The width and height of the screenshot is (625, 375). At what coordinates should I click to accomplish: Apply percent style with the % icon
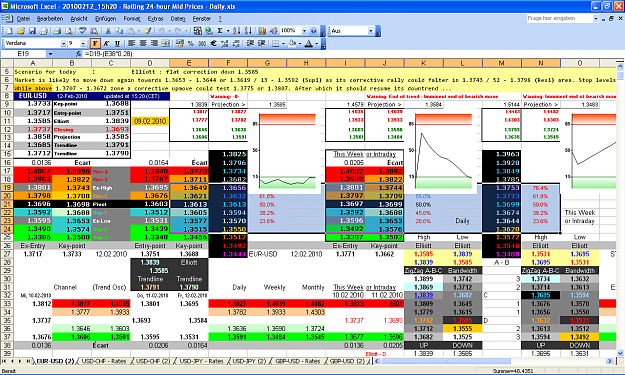tap(191, 43)
